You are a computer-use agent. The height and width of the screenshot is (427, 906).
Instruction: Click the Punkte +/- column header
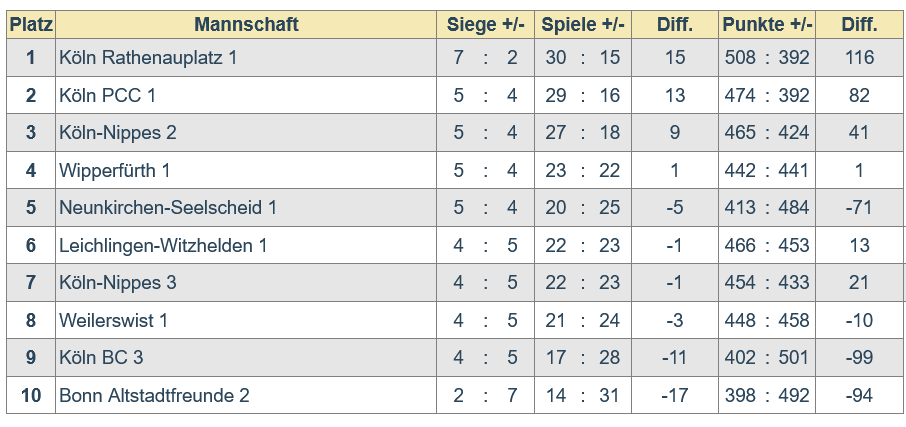click(767, 25)
